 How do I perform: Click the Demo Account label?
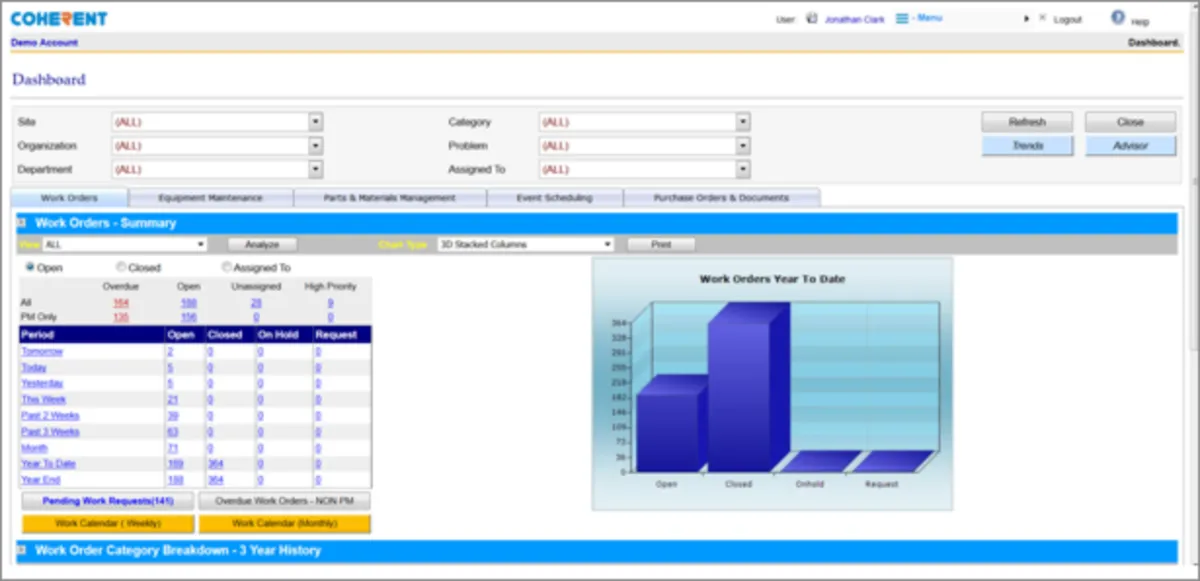[44, 43]
